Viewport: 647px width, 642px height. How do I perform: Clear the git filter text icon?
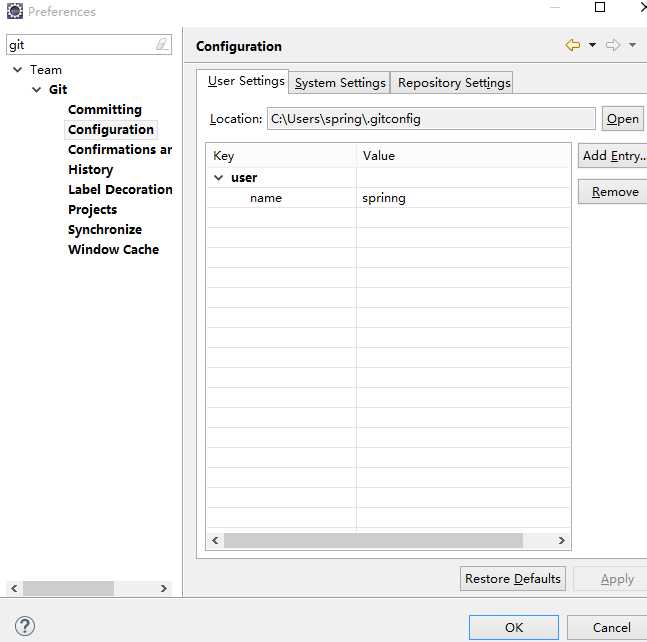162,44
